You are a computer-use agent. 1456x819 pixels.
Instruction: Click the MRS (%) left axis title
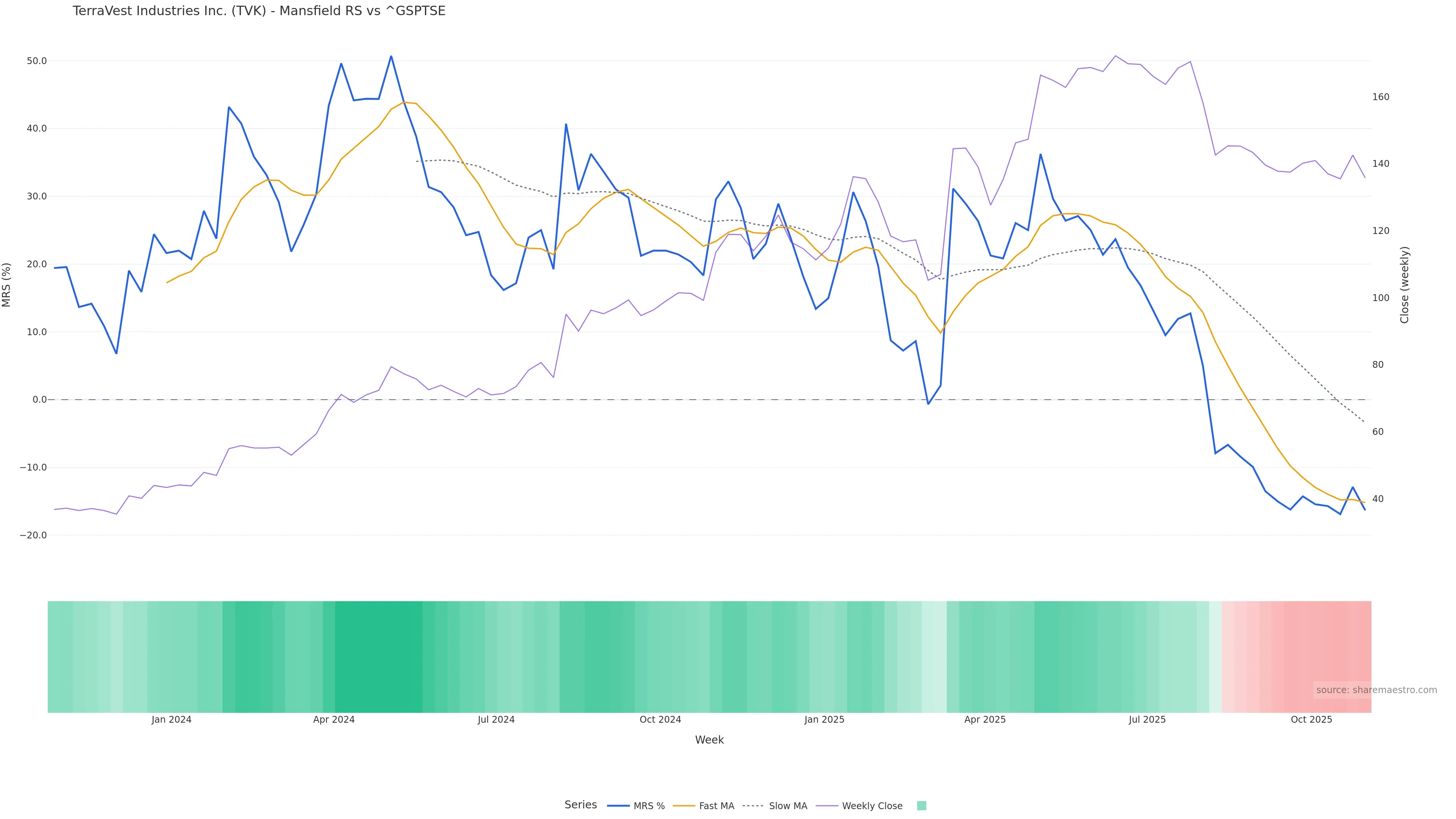pyautogui.click(x=7, y=285)
